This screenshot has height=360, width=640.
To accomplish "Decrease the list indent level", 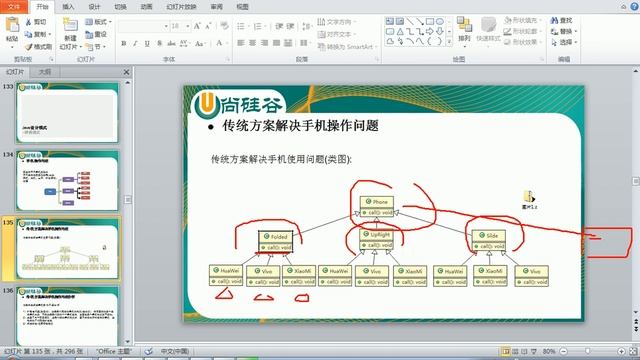I will pyautogui.click(x=279, y=26).
